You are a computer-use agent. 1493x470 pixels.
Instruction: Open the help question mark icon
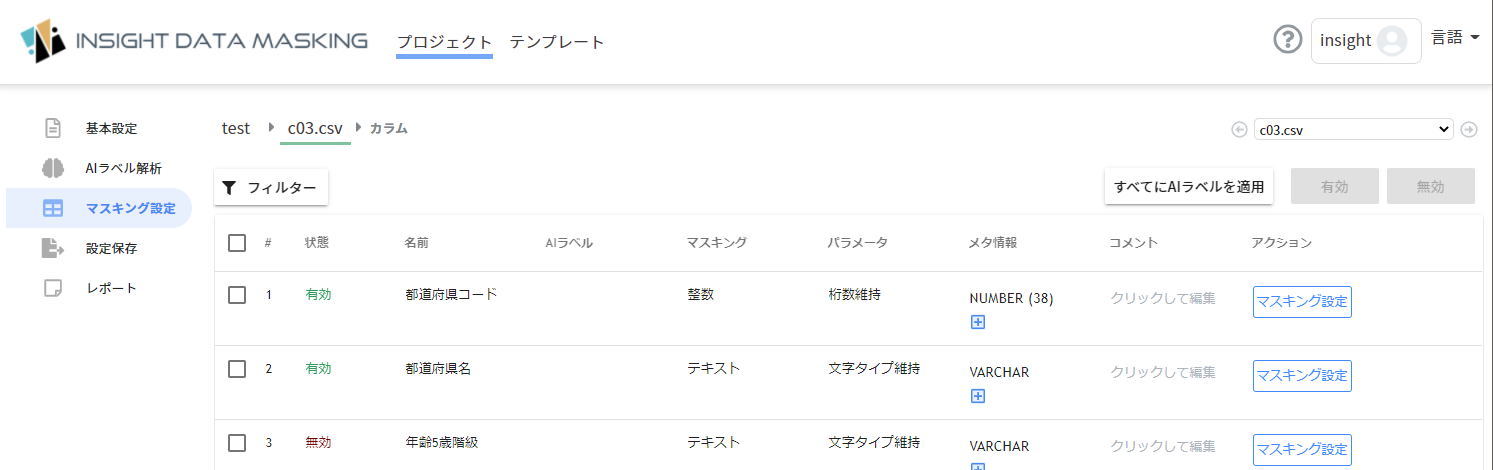point(1288,40)
